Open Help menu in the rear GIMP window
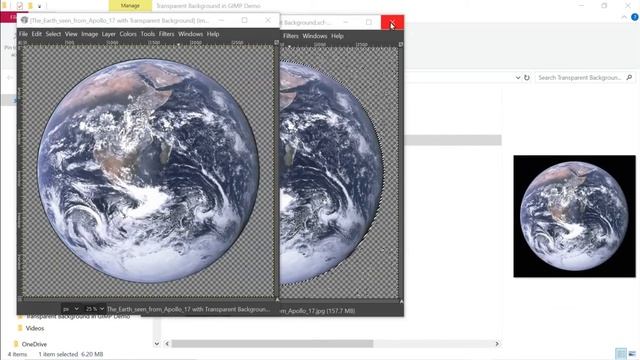Viewport: 640px width, 360px height. [337, 36]
